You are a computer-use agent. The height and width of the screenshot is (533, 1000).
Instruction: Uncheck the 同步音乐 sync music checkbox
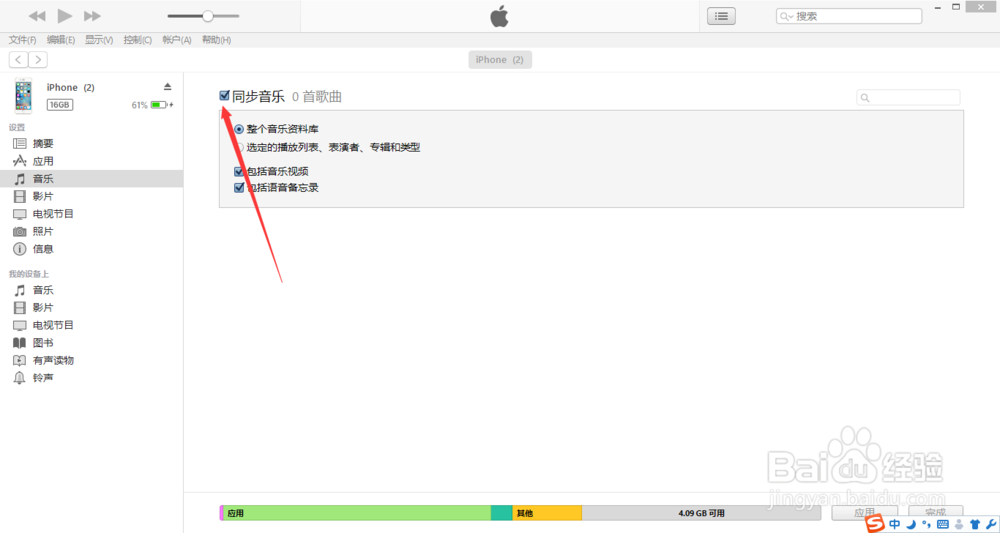click(224, 96)
